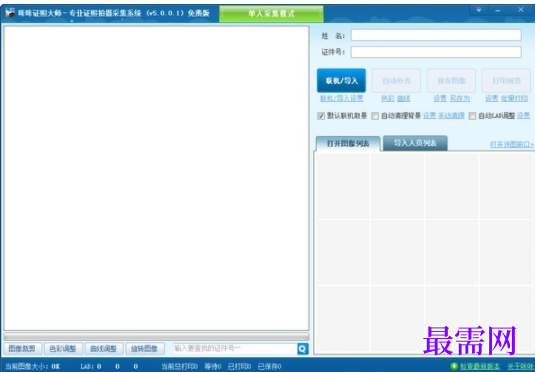
Task: Click the 图像裁剪 button
Action: (x=22, y=349)
